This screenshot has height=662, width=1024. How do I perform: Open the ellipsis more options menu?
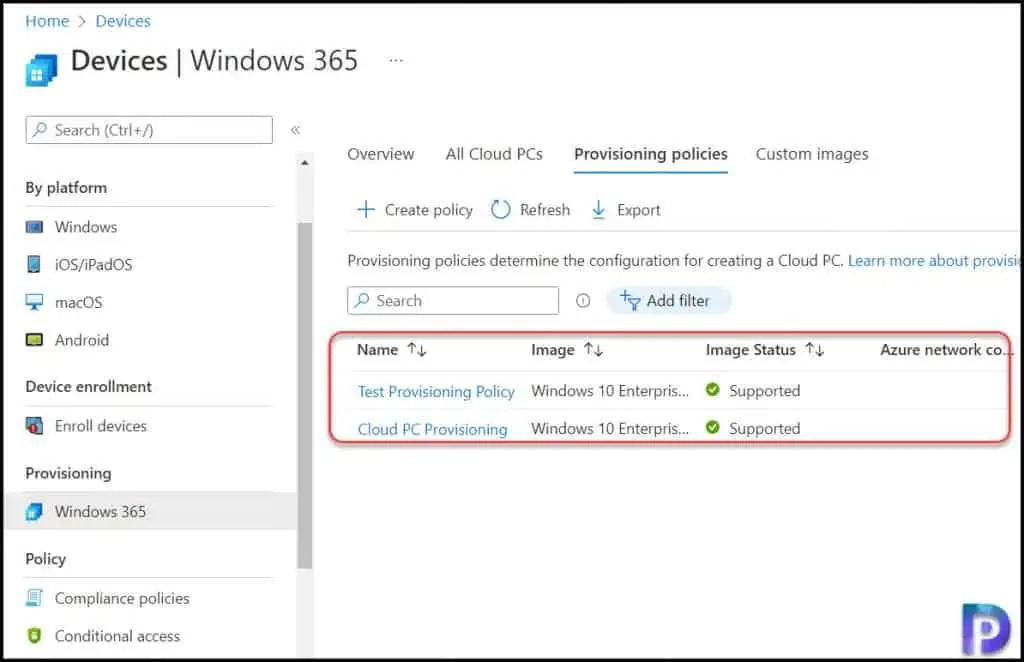396,60
